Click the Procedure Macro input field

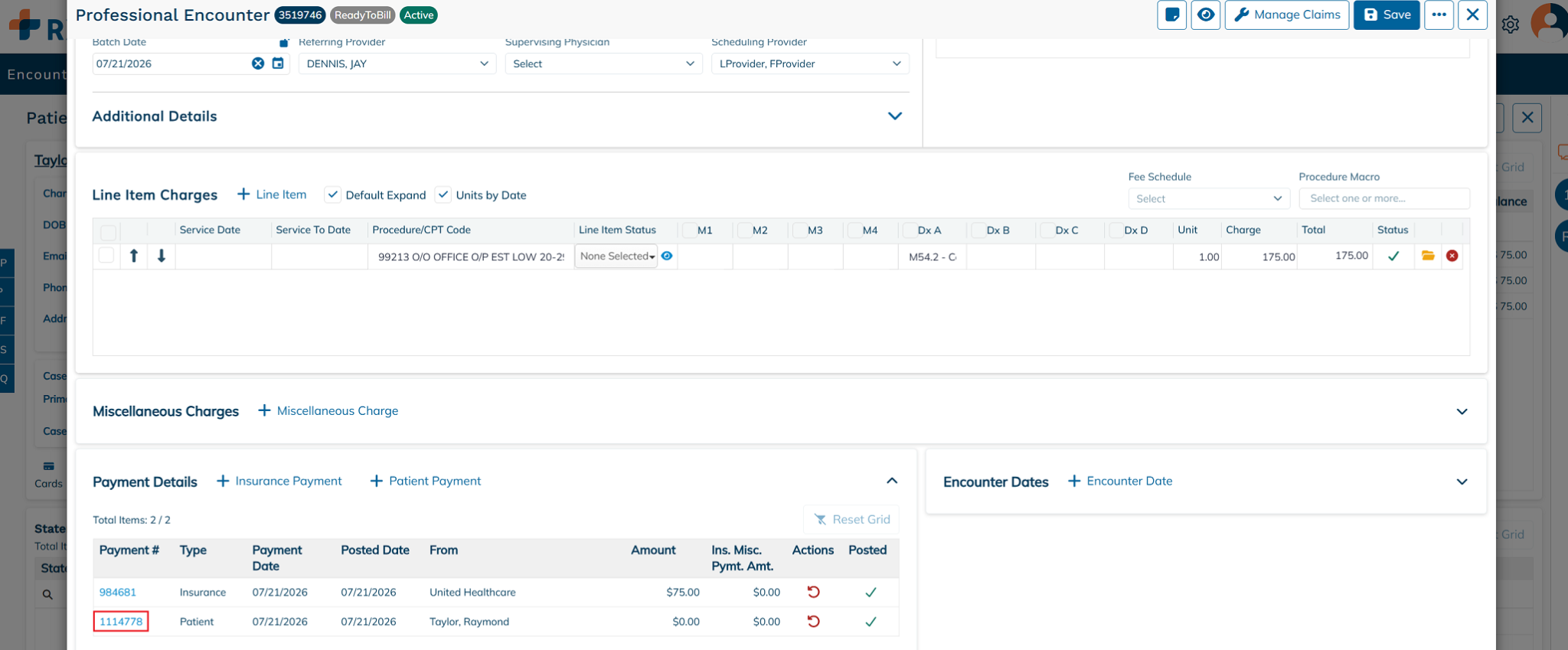(x=1384, y=198)
